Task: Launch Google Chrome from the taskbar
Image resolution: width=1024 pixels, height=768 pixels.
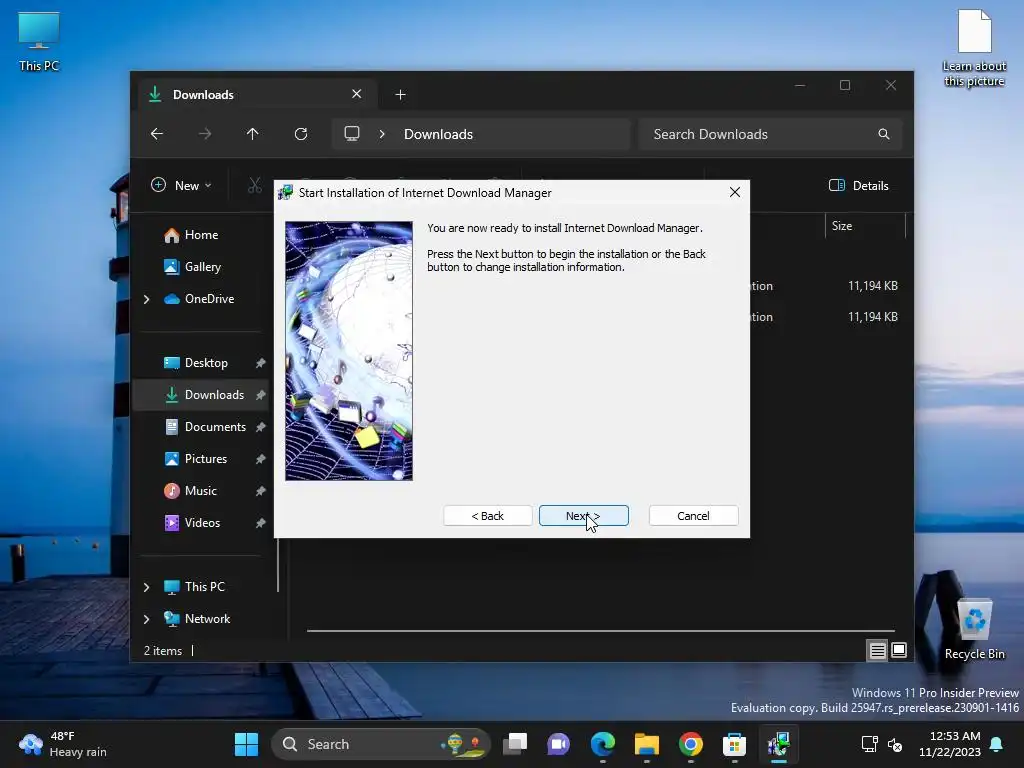Action: 690,744
